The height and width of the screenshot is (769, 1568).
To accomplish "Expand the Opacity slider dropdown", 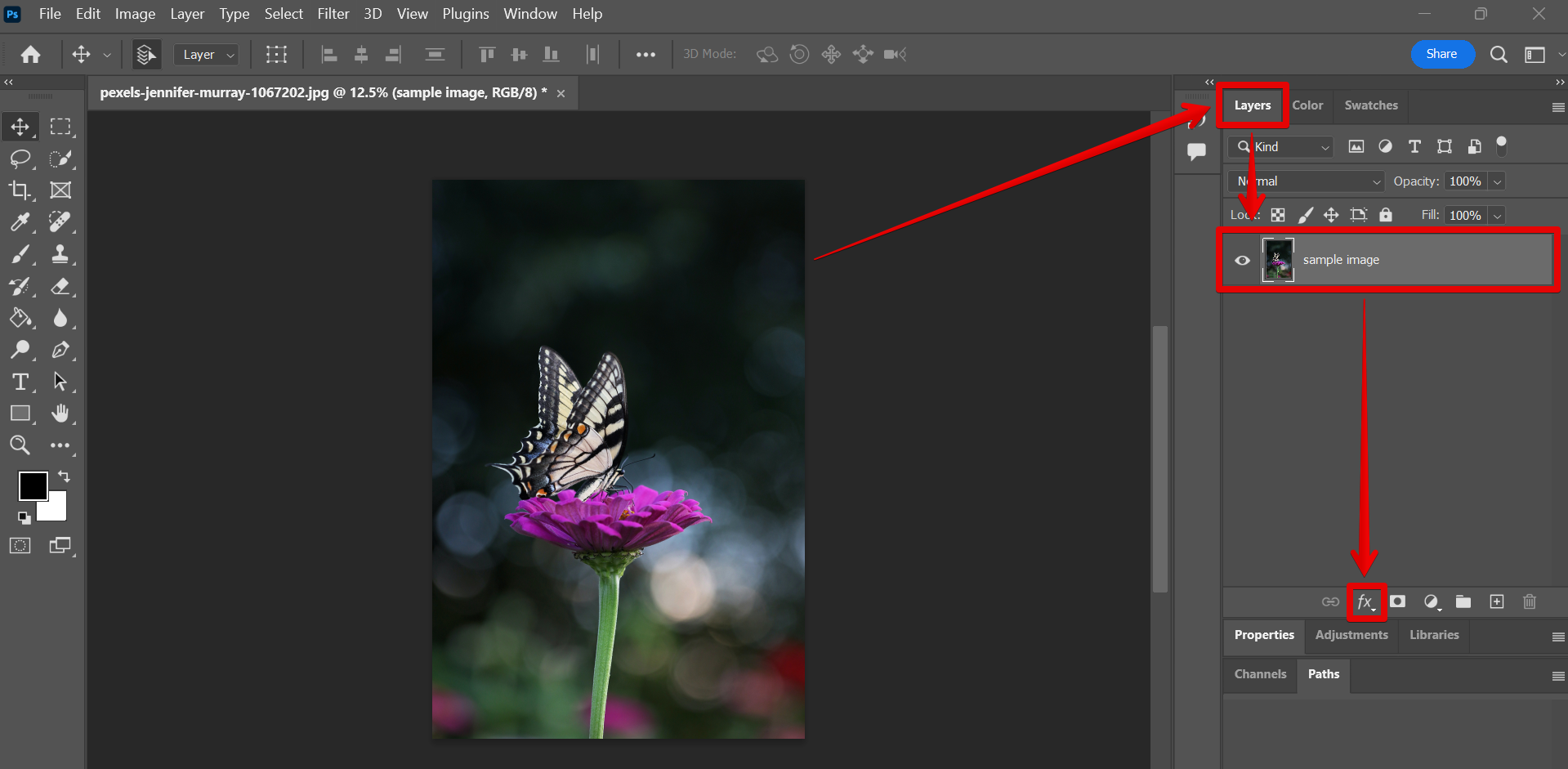I will pos(1497,181).
